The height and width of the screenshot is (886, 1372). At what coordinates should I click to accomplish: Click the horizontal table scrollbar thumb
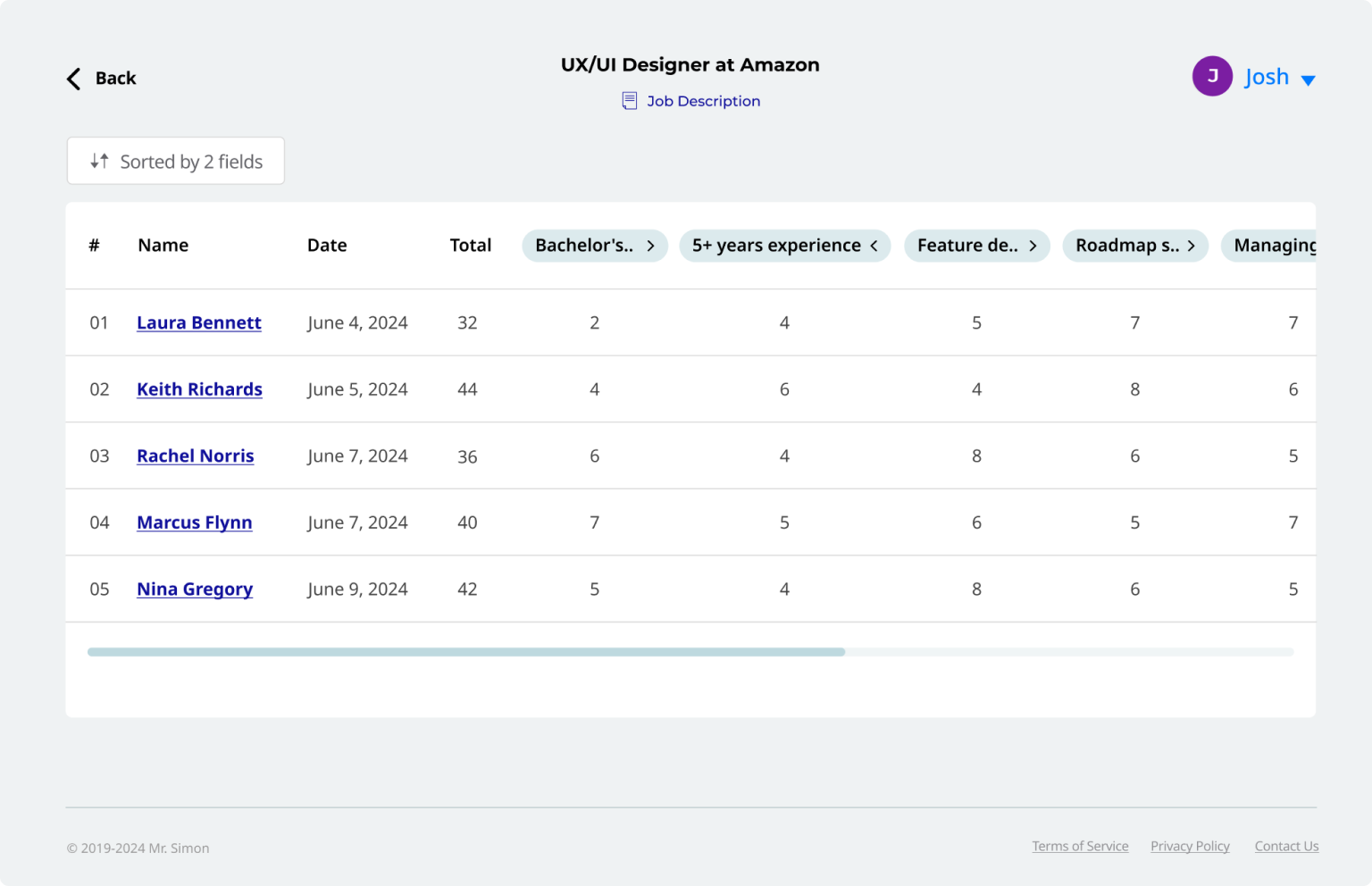click(466, 652)
